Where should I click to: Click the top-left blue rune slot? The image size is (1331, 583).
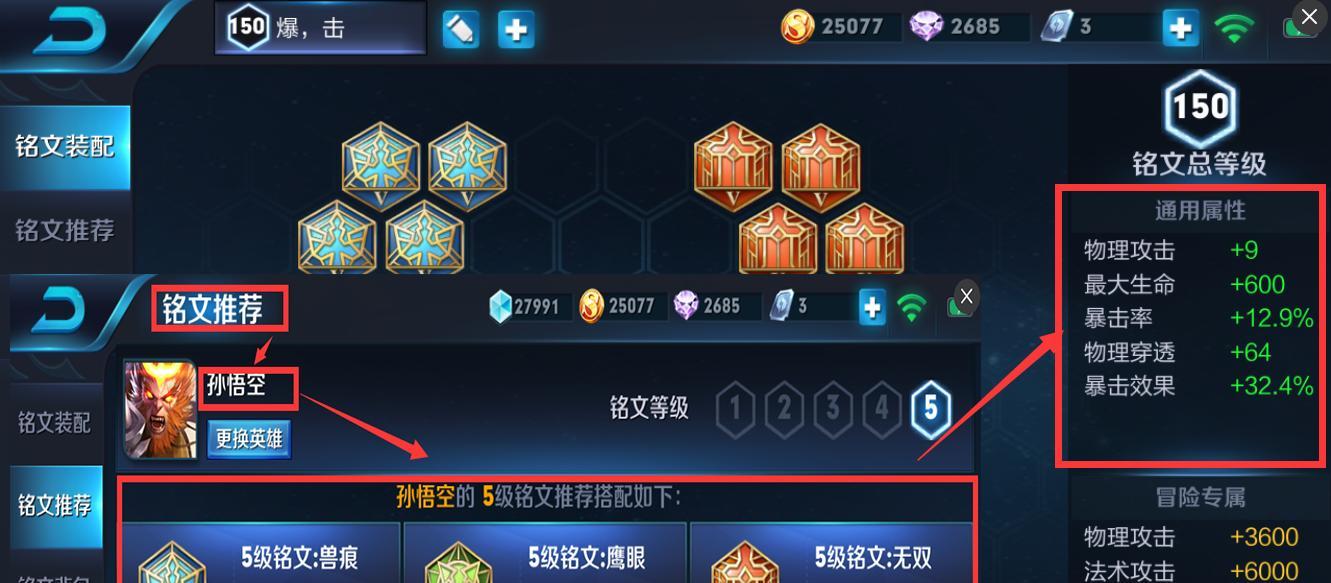[x=381, y=165]
